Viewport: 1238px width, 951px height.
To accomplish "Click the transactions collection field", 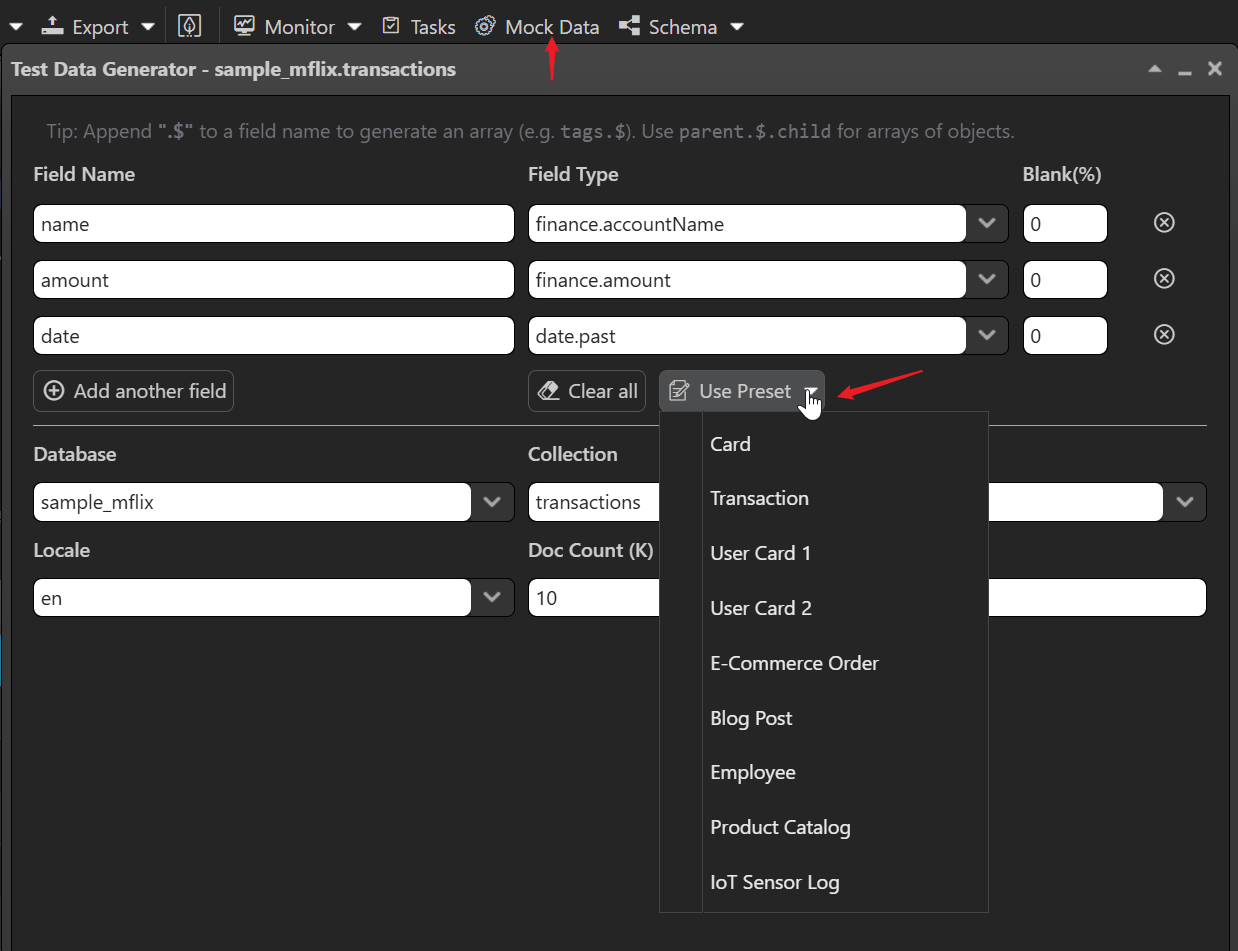I will pos(593,502).
